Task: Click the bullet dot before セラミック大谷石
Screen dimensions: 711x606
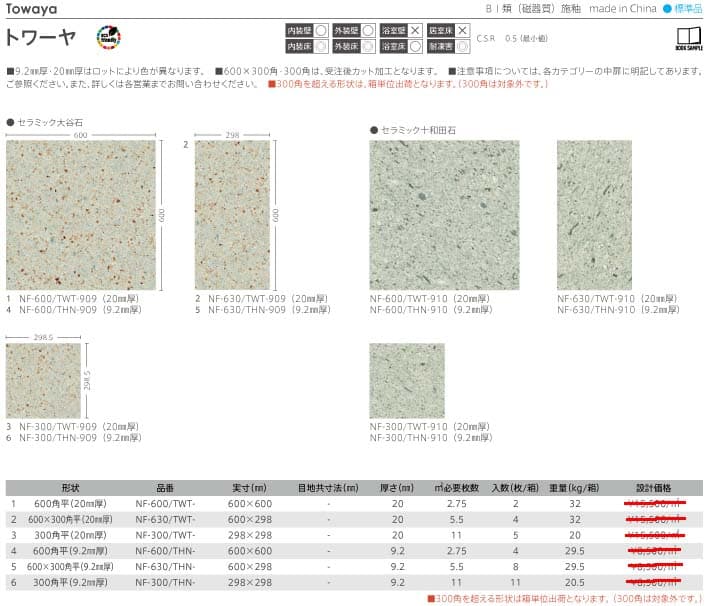Action: pos(10,122)
